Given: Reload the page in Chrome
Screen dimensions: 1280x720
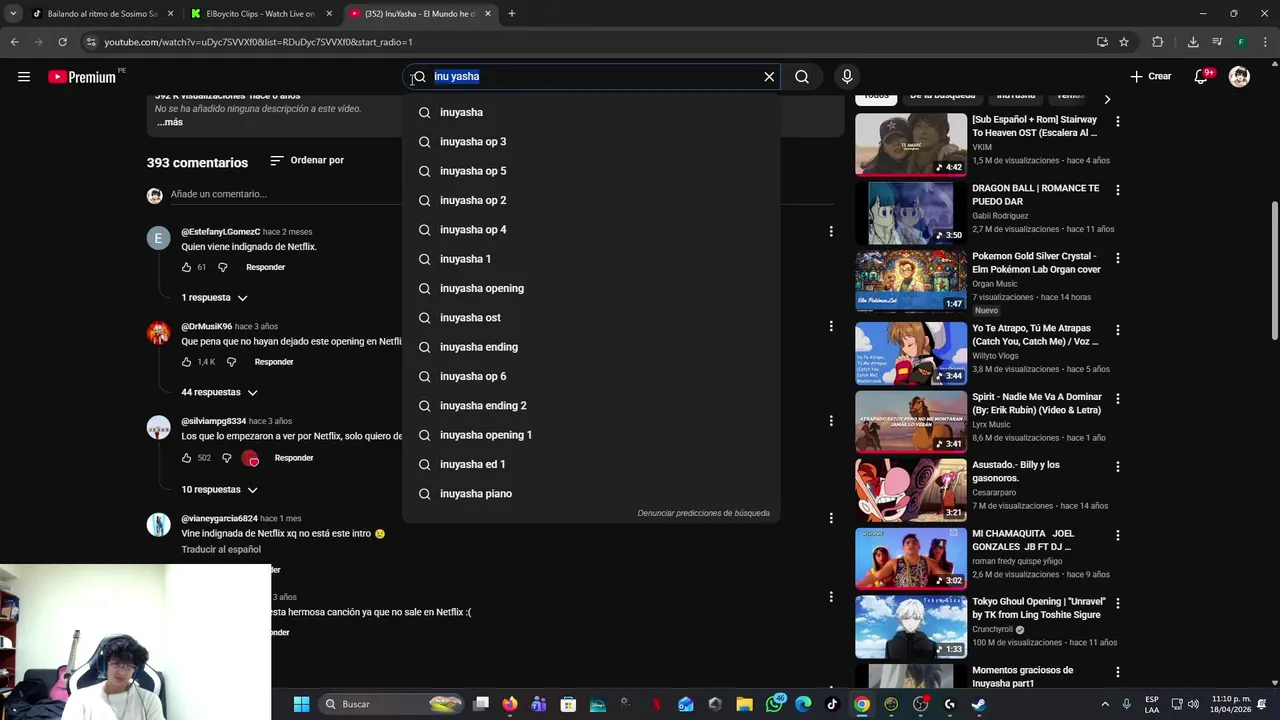Looking at the screenshot, I should (62, 42).
